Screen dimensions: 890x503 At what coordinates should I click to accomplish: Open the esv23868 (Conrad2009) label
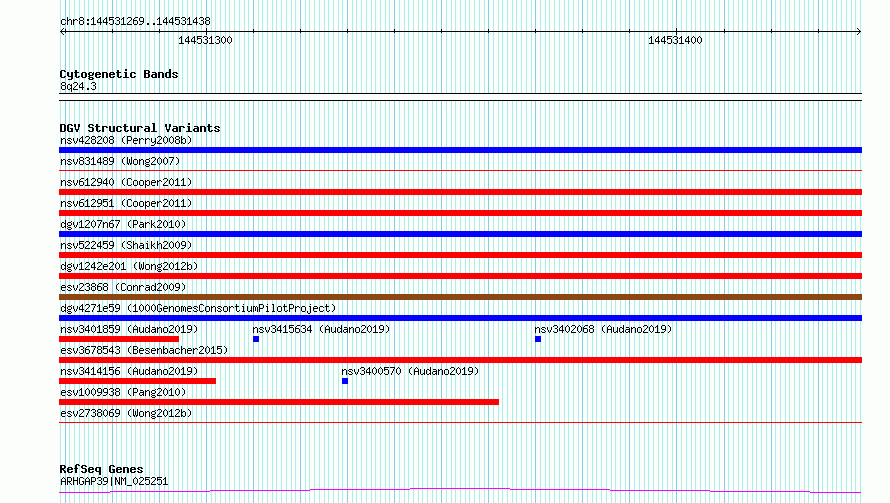click(123, 287)
